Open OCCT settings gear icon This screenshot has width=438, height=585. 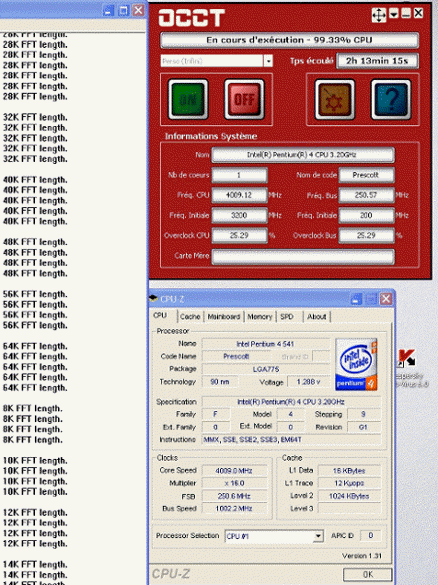335,99
